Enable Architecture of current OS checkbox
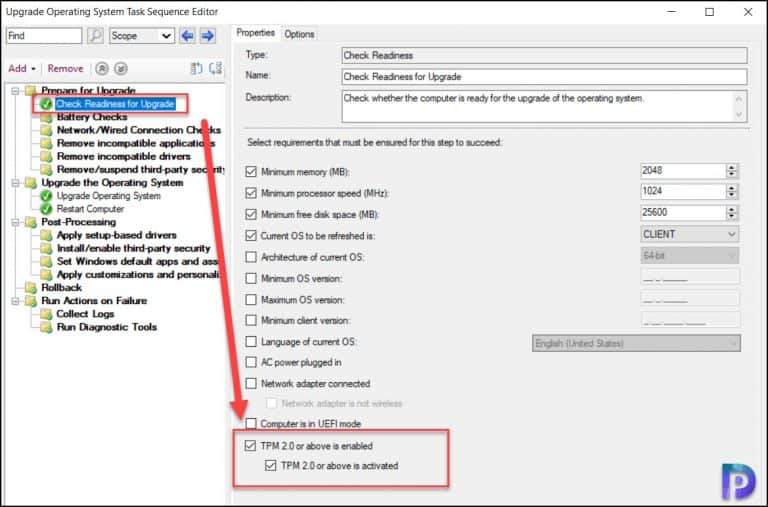The height and width of the screenshot is (507, 768). click(x=251, y=257)
